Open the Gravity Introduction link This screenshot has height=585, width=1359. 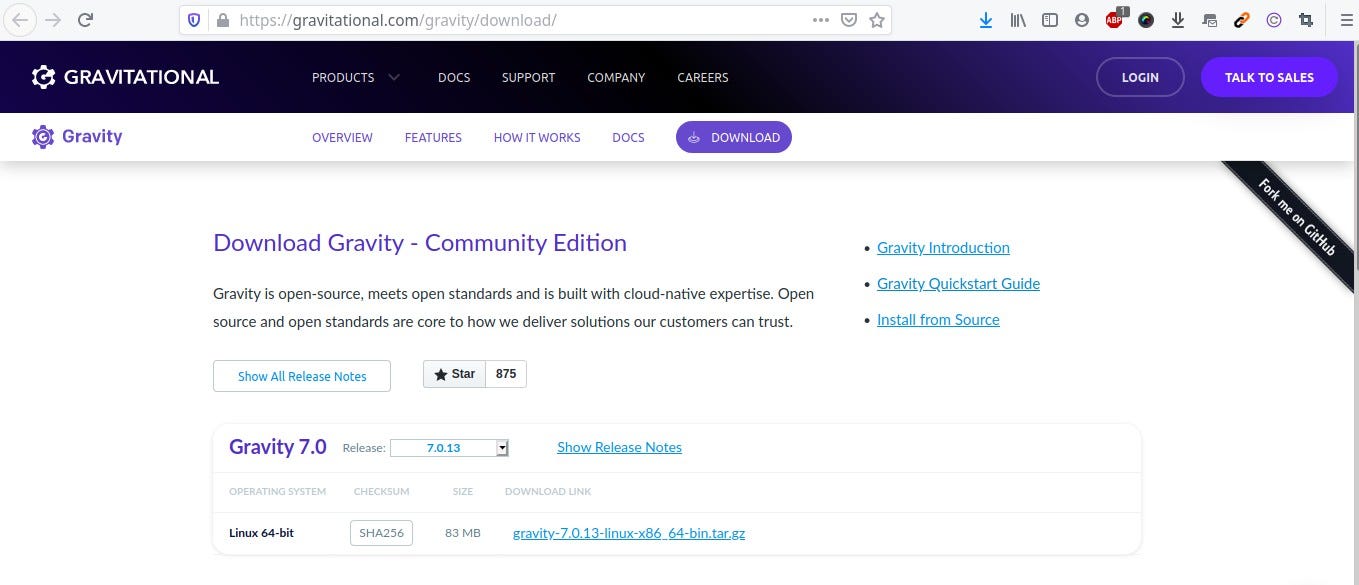pos(943,248)
